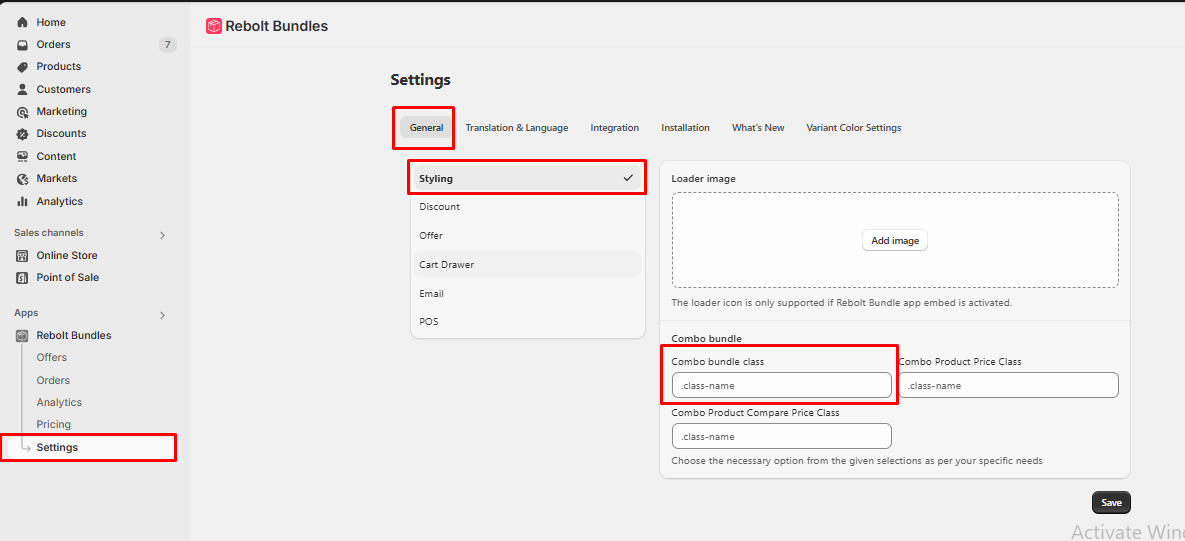Screen dimensions: 1185x541
Task: Select Email in the settings list
Action: pos(527,293)
